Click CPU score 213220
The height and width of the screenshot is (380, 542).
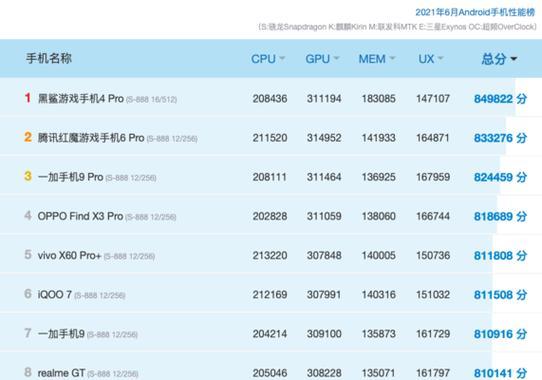[270, 256]
